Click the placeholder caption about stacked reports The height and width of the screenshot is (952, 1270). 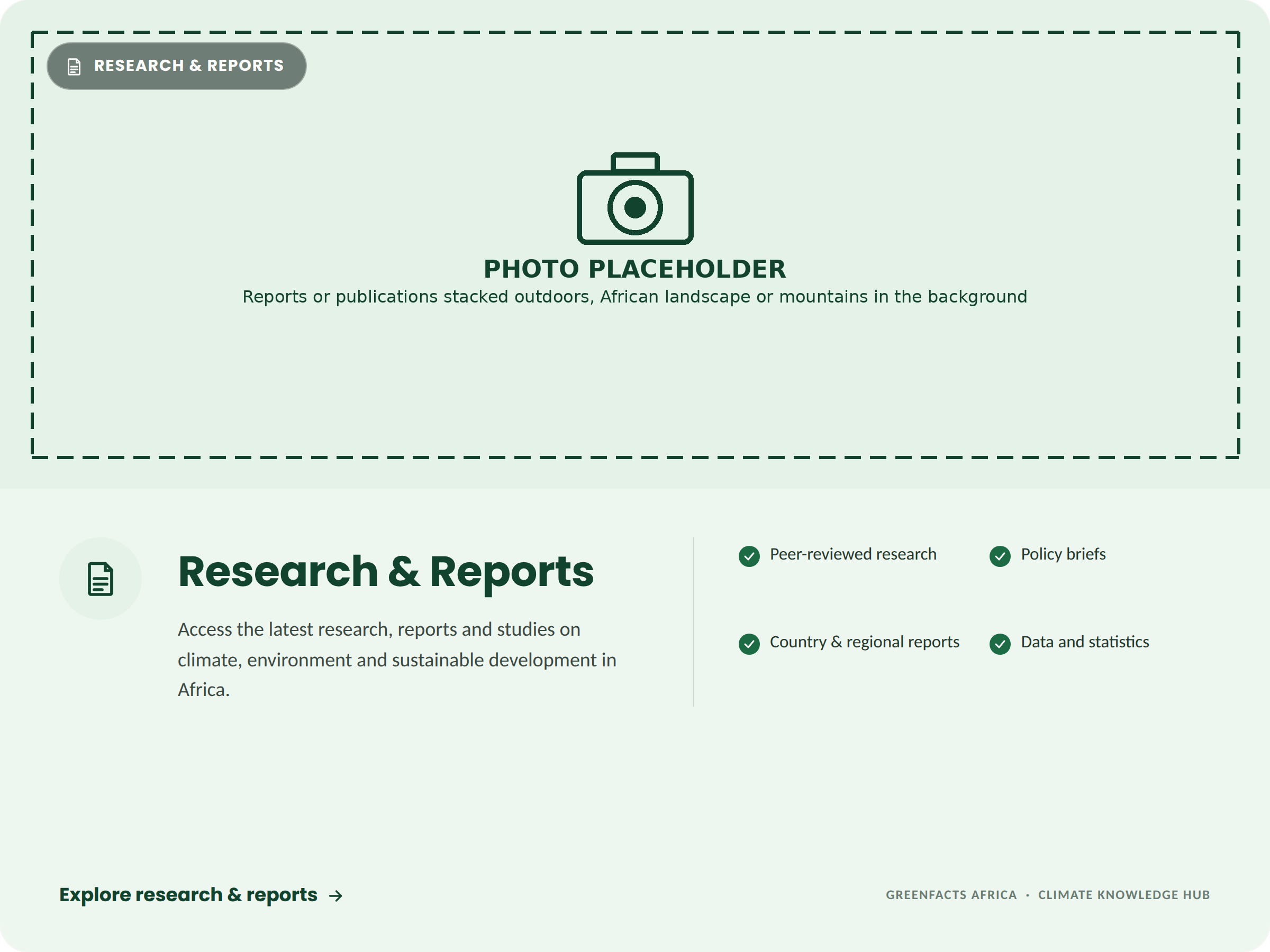635,297
